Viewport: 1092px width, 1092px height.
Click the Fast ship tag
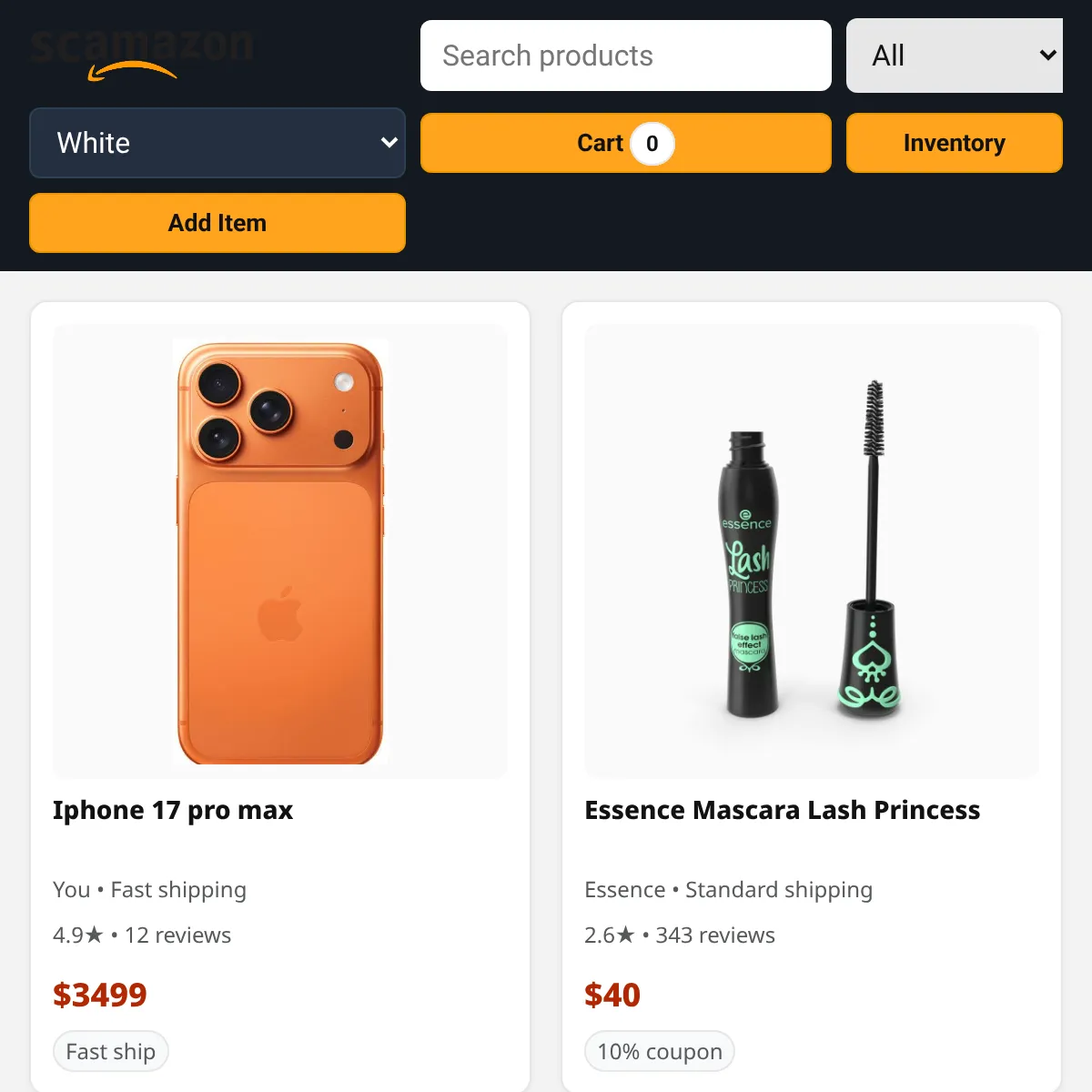[111, 1052]
